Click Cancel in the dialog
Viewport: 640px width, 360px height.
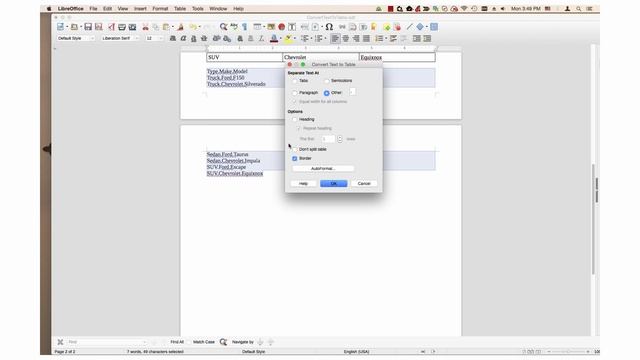pyautogui.click(x=364, y=184)
